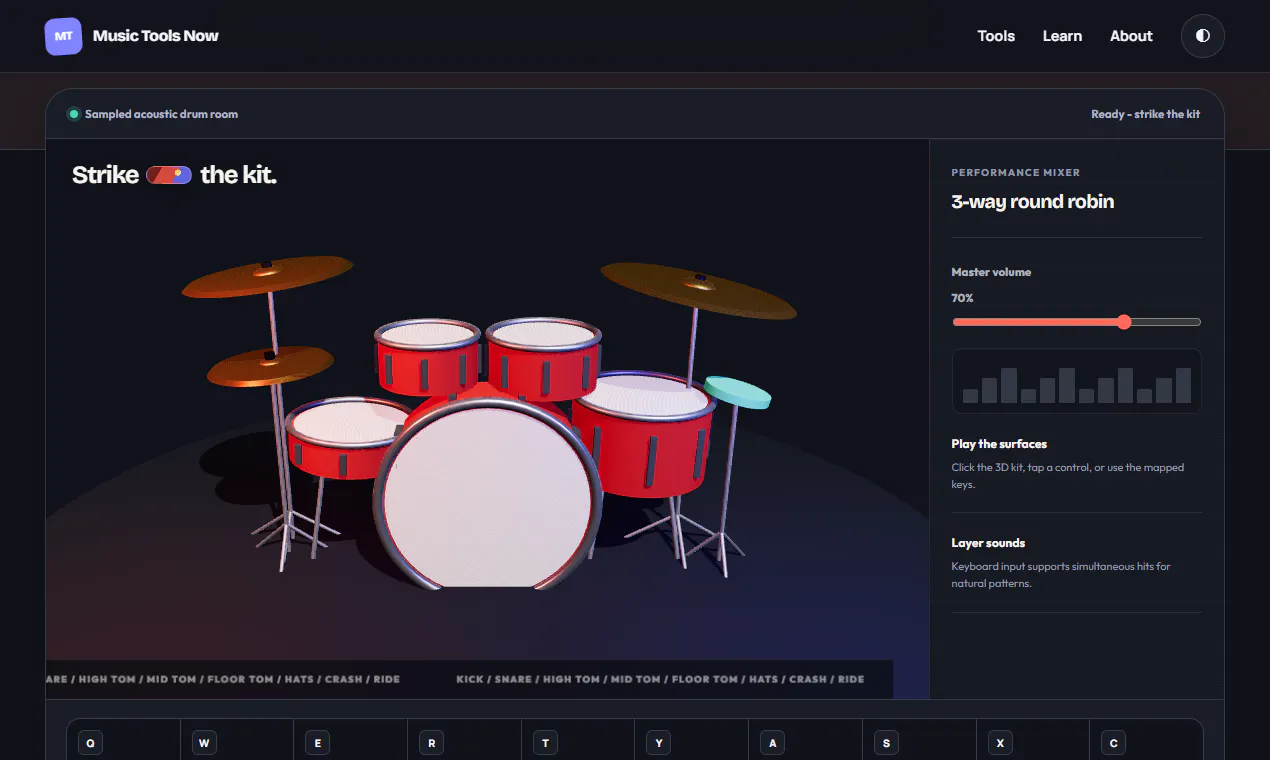Screen dimensions: 1270x760
Task: Adjust the Master volume slider
Action: coord(1076,322)
